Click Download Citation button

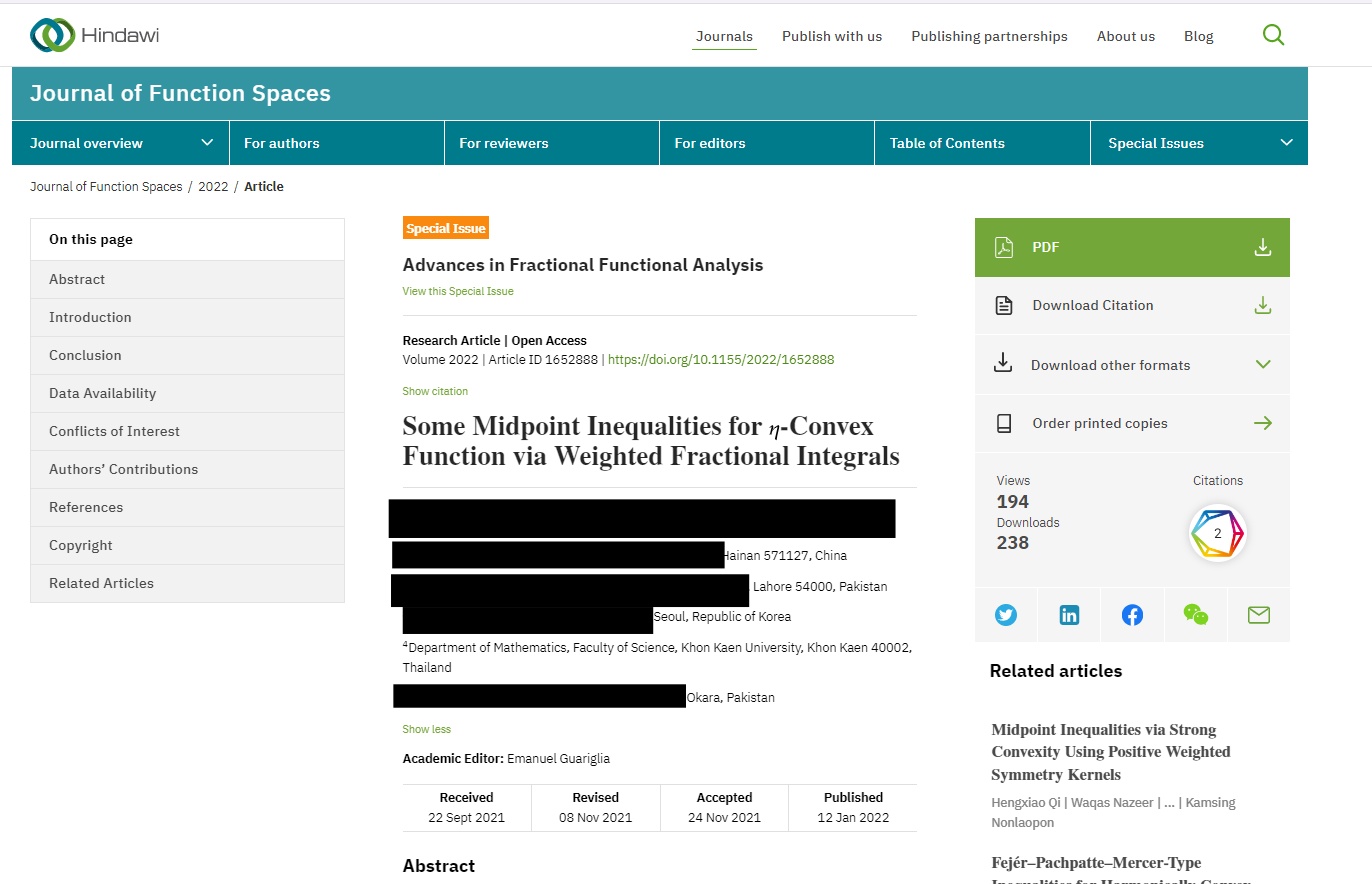coord(1132,305)
